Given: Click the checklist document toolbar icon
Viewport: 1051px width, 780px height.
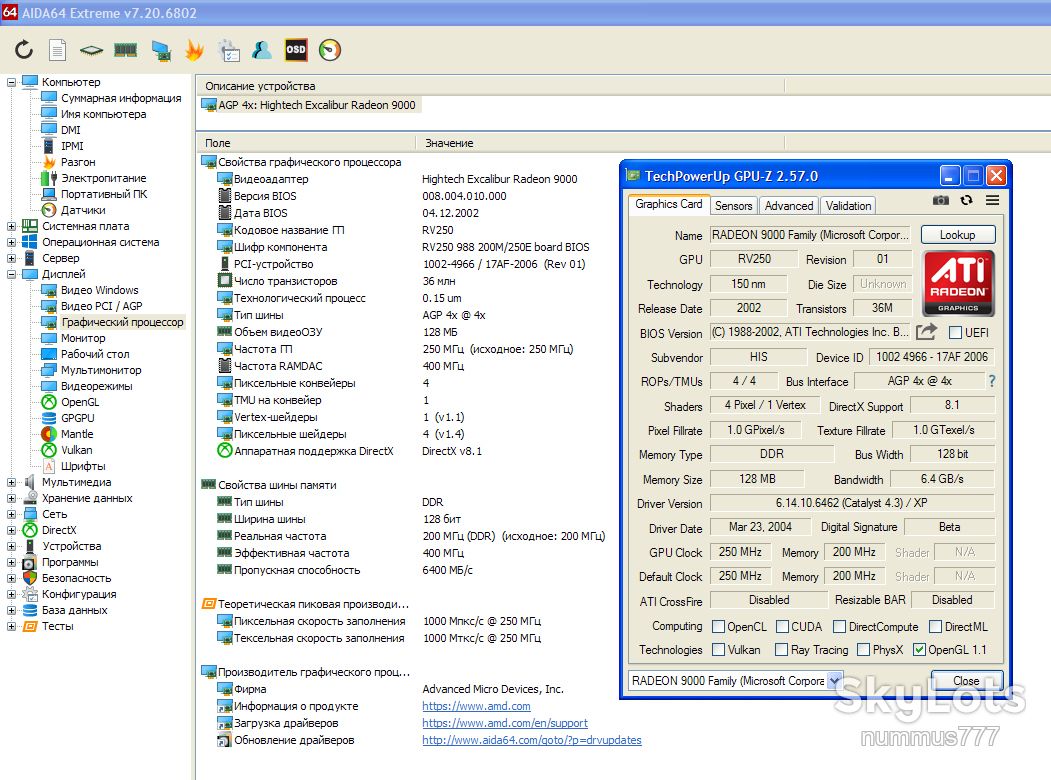Looking at the screenshot, I should pos(229,50).
